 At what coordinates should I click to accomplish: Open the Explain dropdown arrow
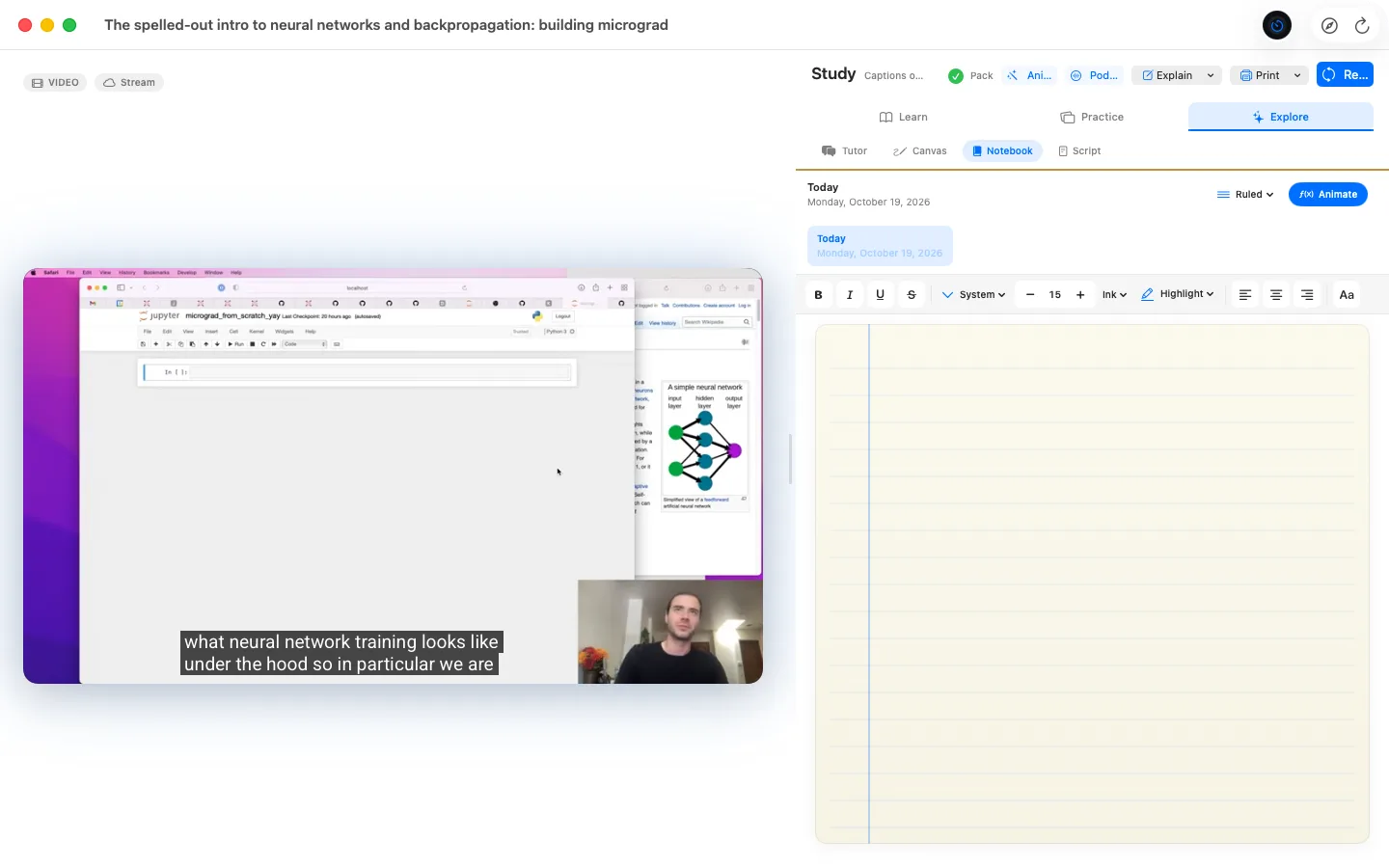point(1211,75)
